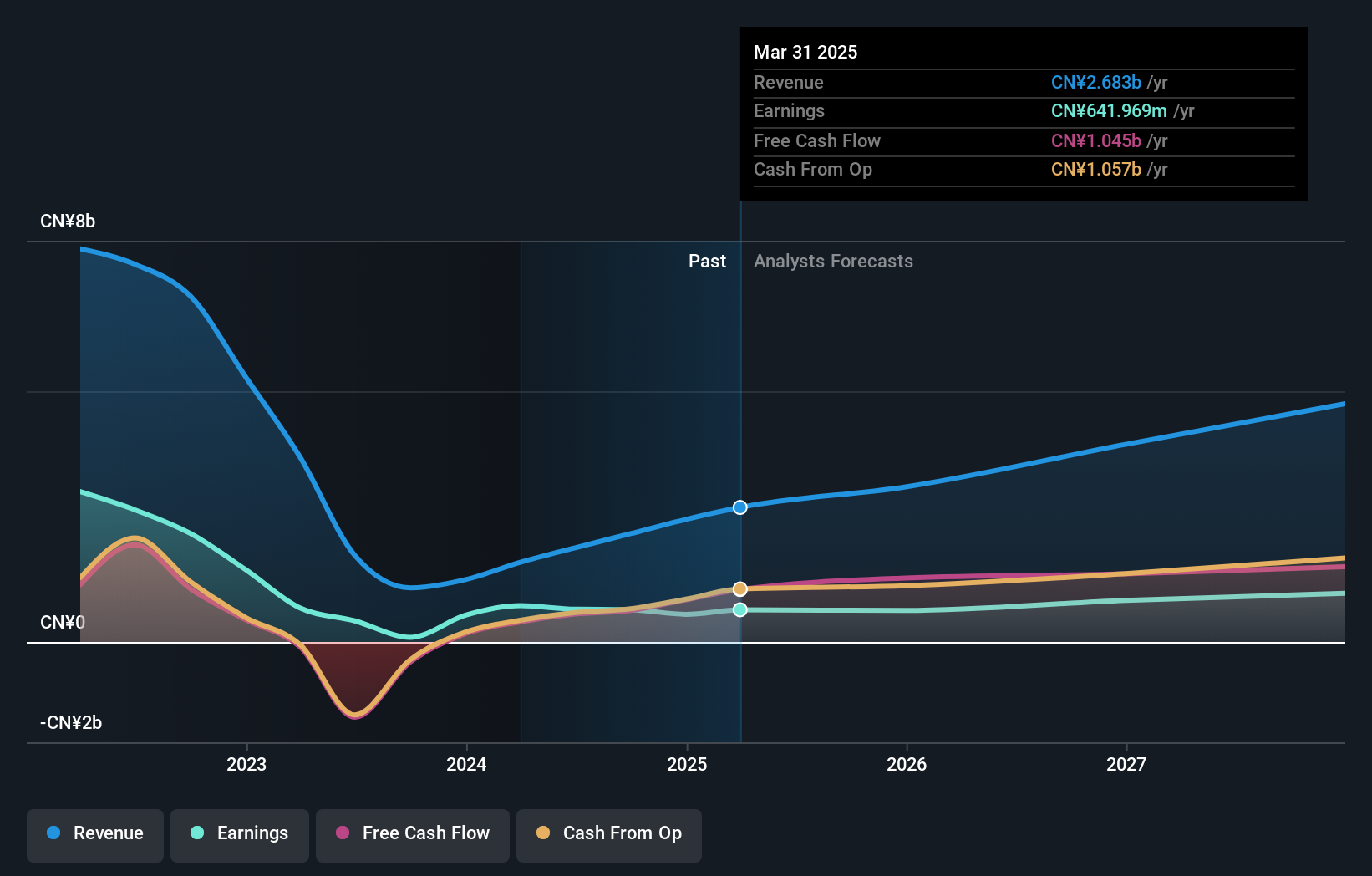This screenshot has height=876, width=1372.
Task: Click the teal Earnings legend dot
Action: (x=197, y=833)
